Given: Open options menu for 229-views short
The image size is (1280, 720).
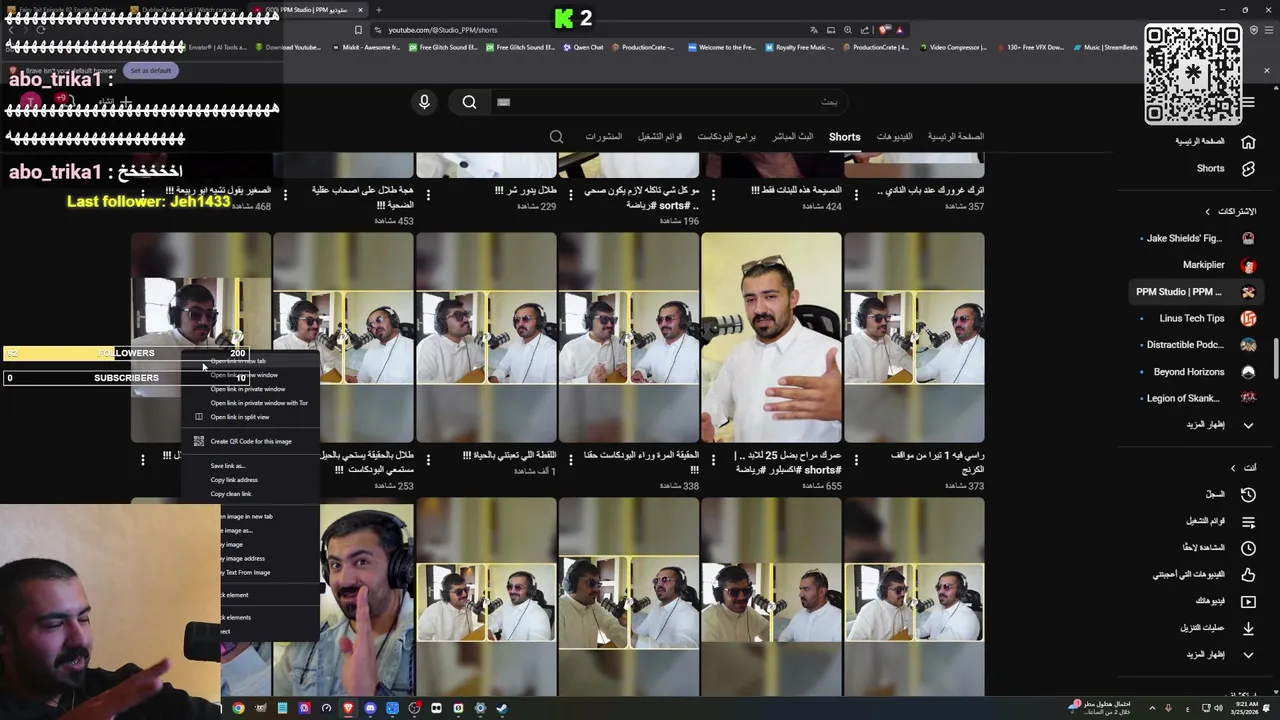Looking at the screenshot, I should (x=428, y=194).
